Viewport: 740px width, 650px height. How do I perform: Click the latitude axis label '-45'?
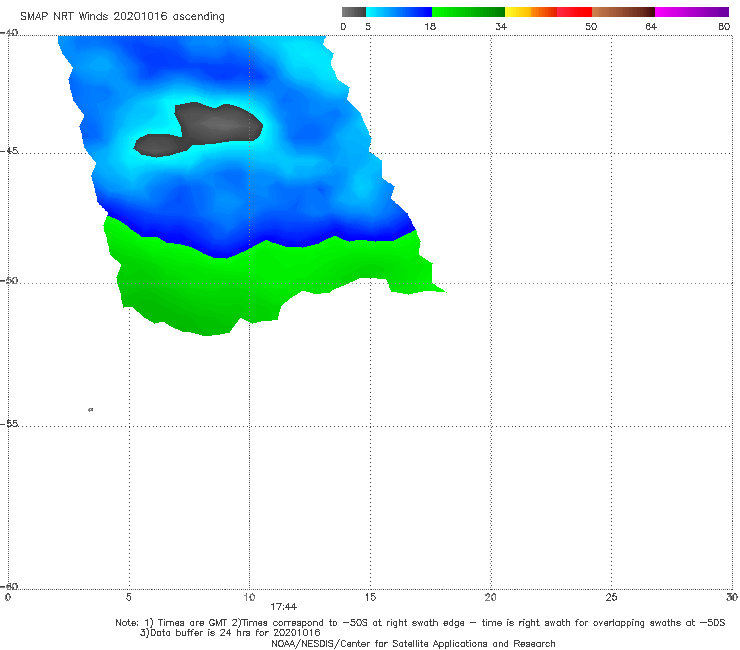click(x=9, y=151)
